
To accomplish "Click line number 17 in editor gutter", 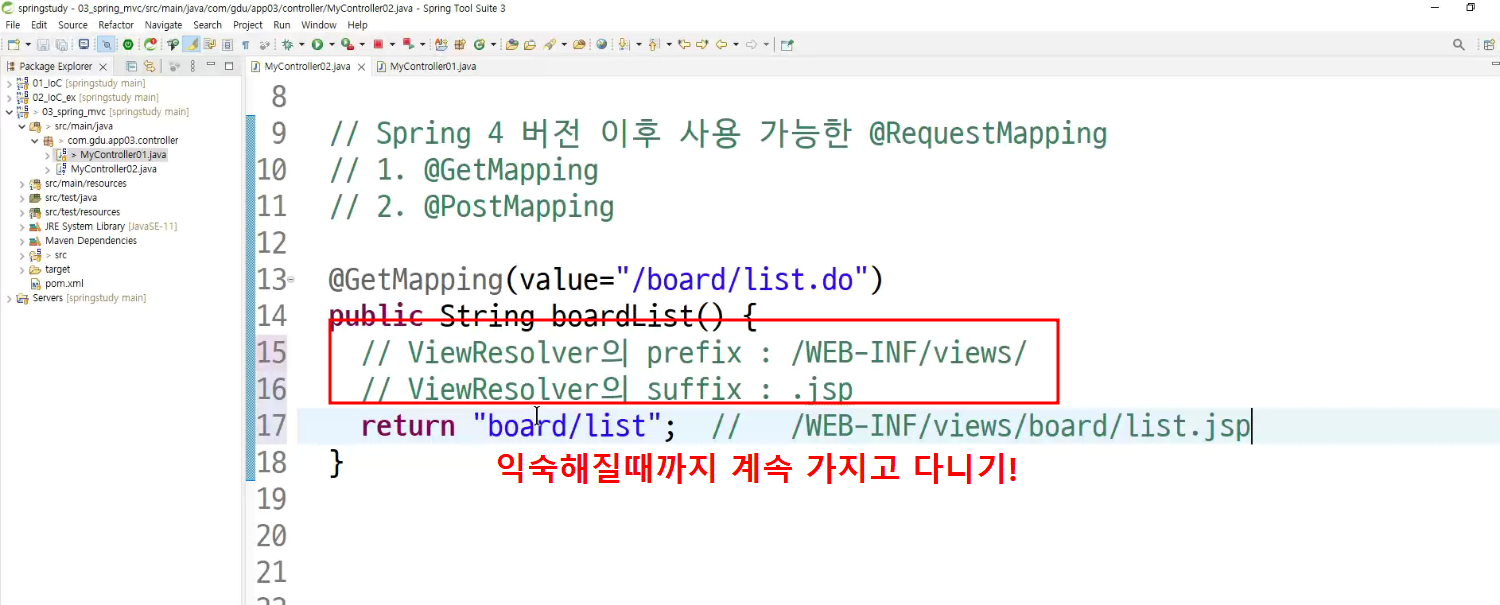I will 271,426.
